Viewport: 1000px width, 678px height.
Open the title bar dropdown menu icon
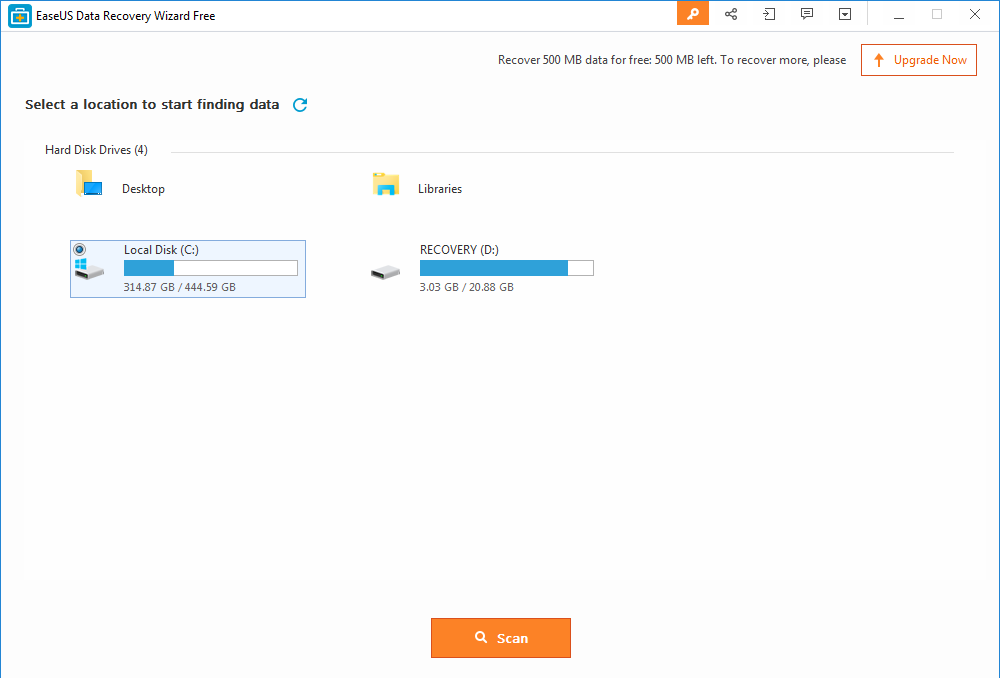click(x=845, y=14)
